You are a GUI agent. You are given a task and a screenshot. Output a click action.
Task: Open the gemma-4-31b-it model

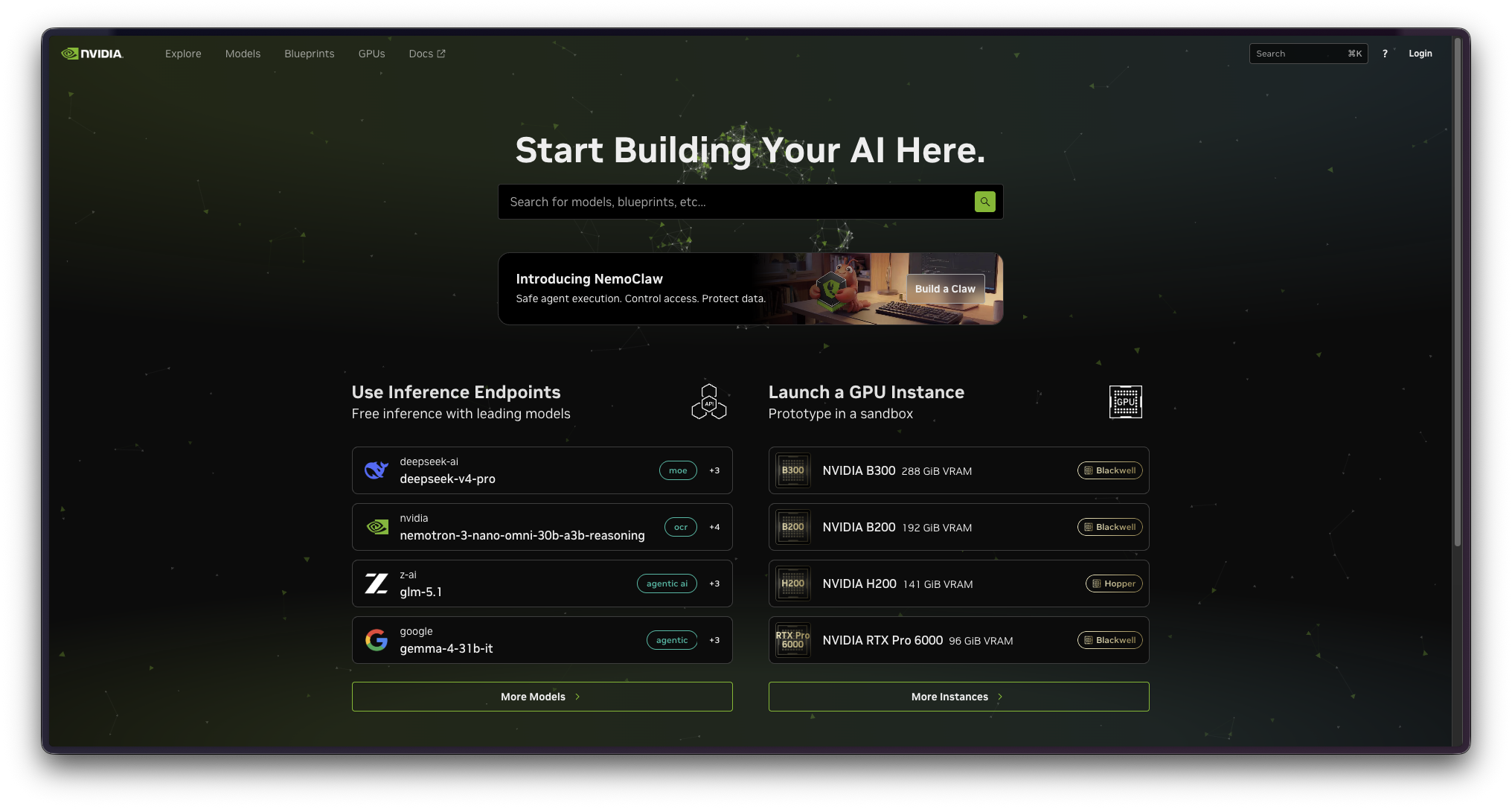tap(542, 640)
